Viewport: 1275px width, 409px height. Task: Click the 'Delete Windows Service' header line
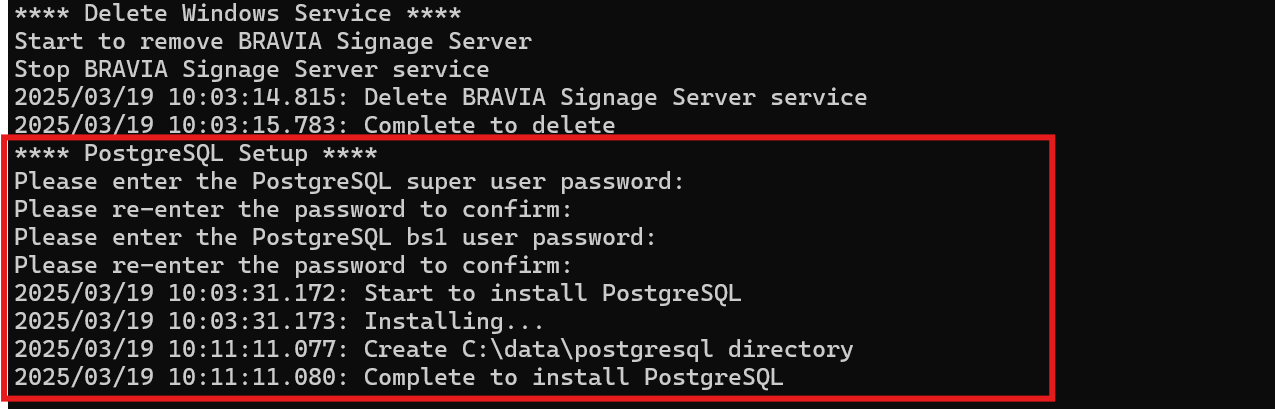pyautogui.click(x=238, y=14)
